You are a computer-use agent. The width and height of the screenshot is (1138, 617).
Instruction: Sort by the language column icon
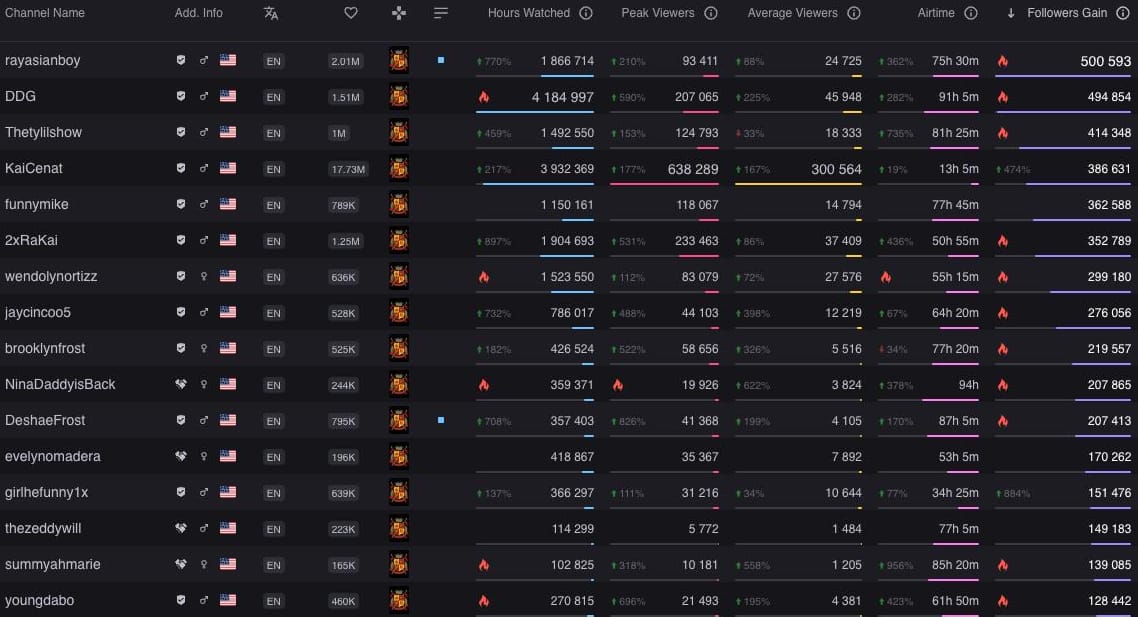[x=271, y=13]
